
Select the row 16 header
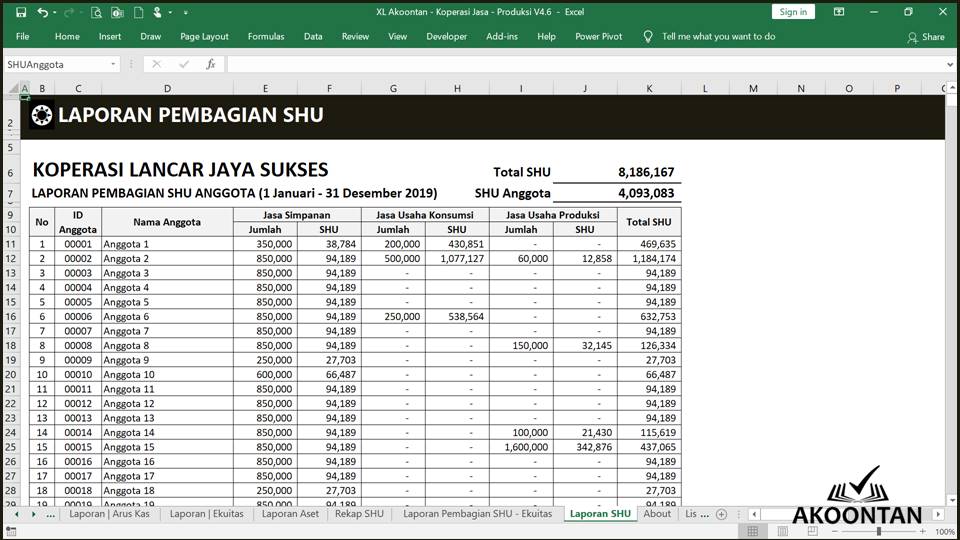10,317
